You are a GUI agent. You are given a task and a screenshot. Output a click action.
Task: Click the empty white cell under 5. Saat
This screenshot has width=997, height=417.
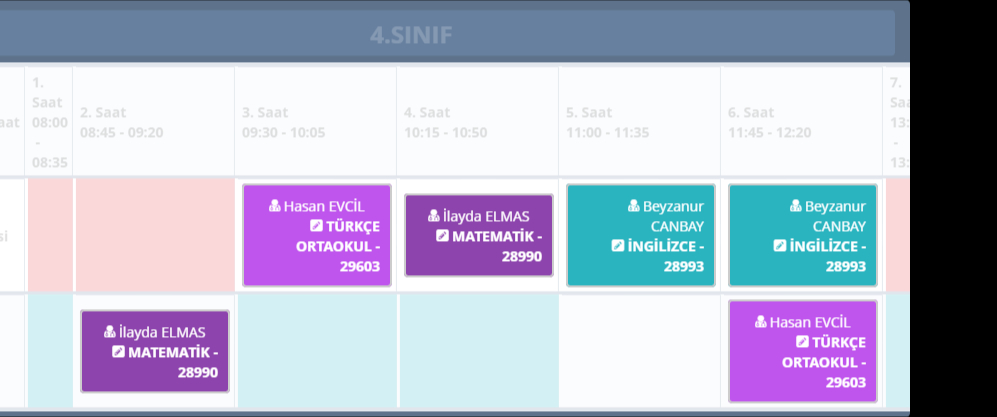tap(640, 350)
